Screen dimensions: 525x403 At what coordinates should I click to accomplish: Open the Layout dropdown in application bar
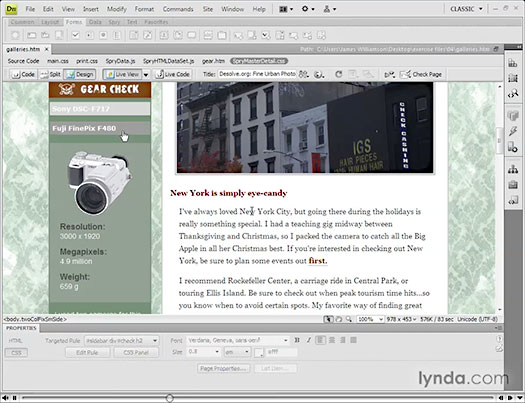286,9
